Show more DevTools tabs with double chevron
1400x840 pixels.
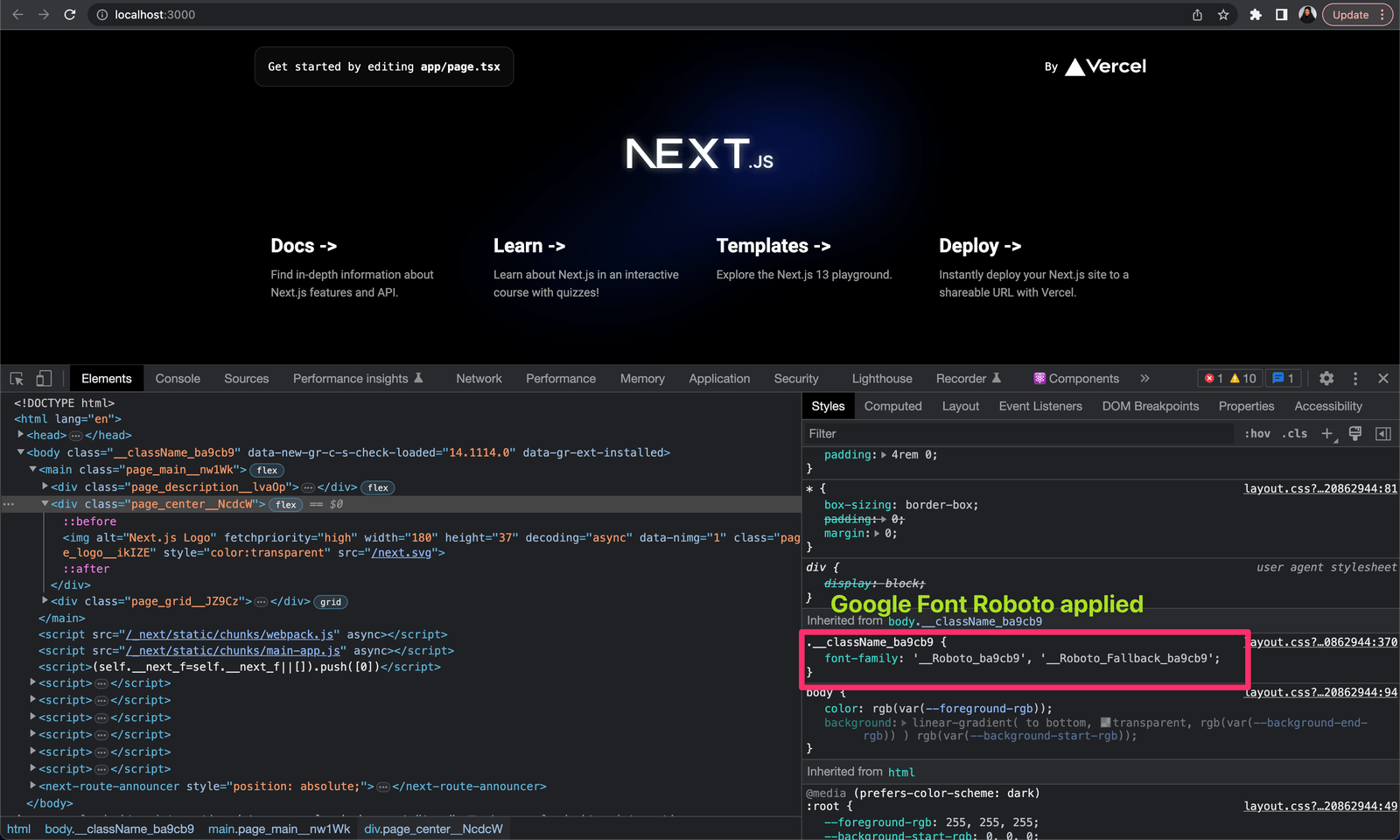click(1144, 379)
